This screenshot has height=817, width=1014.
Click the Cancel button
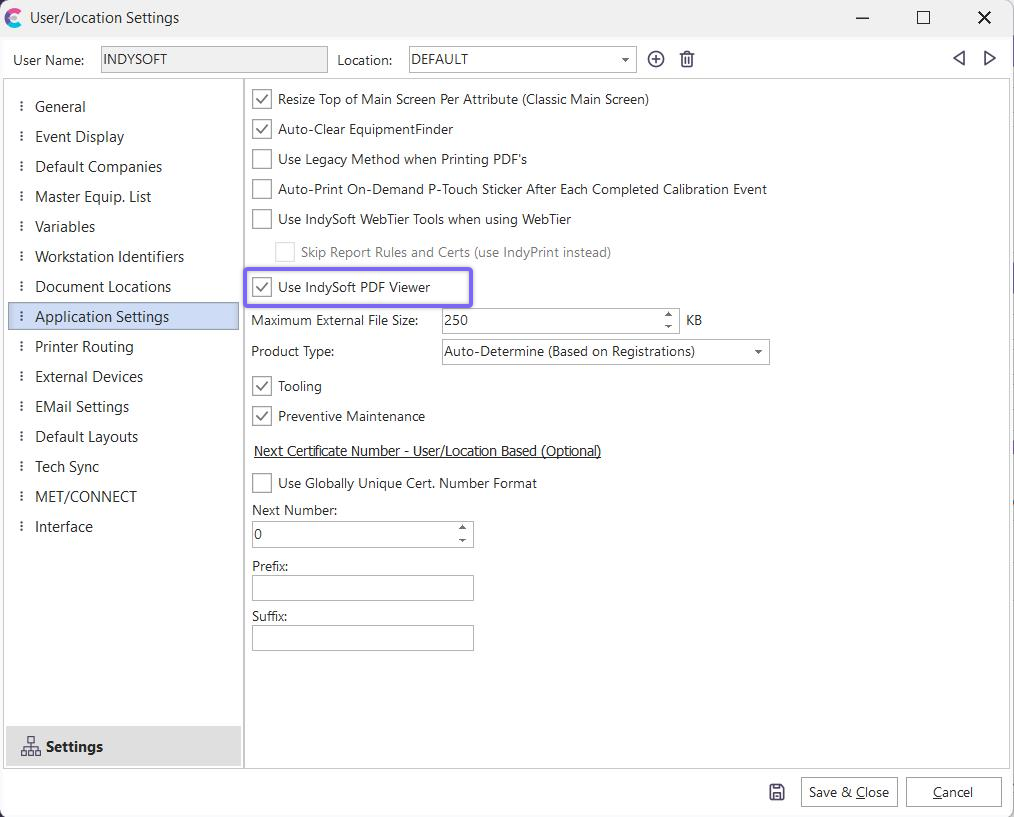click(952, 792)
